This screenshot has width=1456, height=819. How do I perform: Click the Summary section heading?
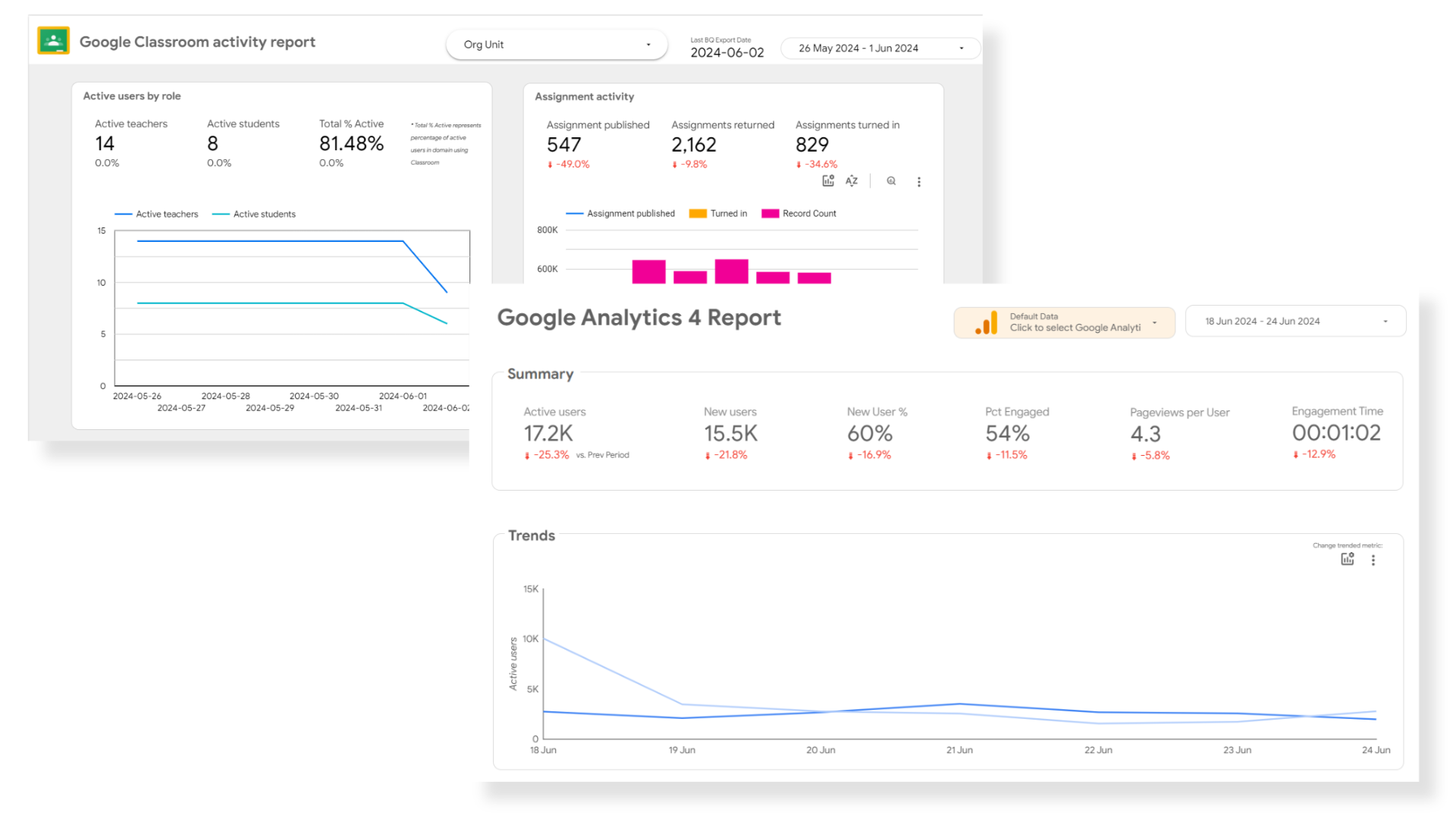[x=540, y=374]
